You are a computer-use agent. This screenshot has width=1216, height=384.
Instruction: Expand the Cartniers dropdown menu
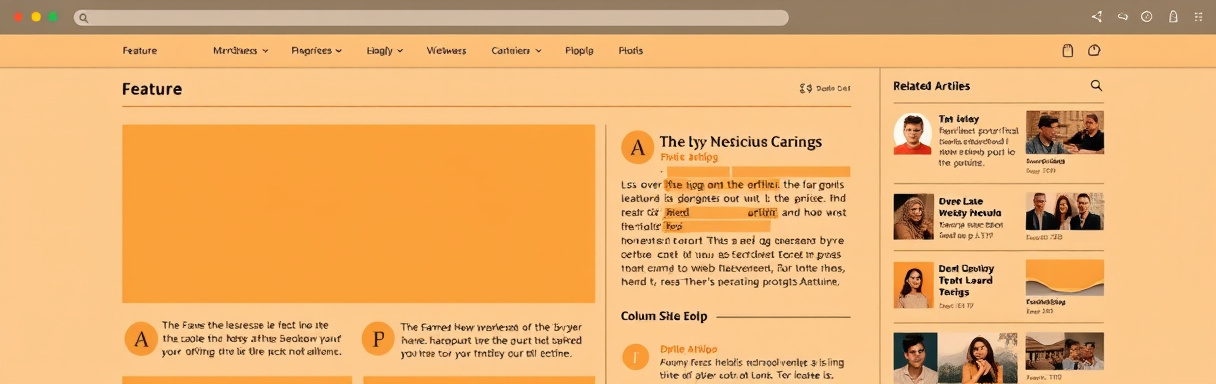click(517, 50)
